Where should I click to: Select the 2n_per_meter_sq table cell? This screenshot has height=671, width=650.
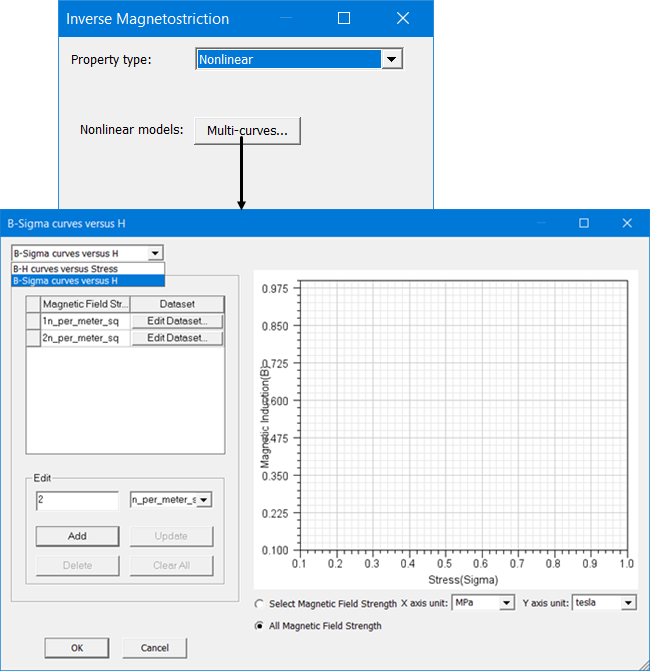tap(85, 338)
